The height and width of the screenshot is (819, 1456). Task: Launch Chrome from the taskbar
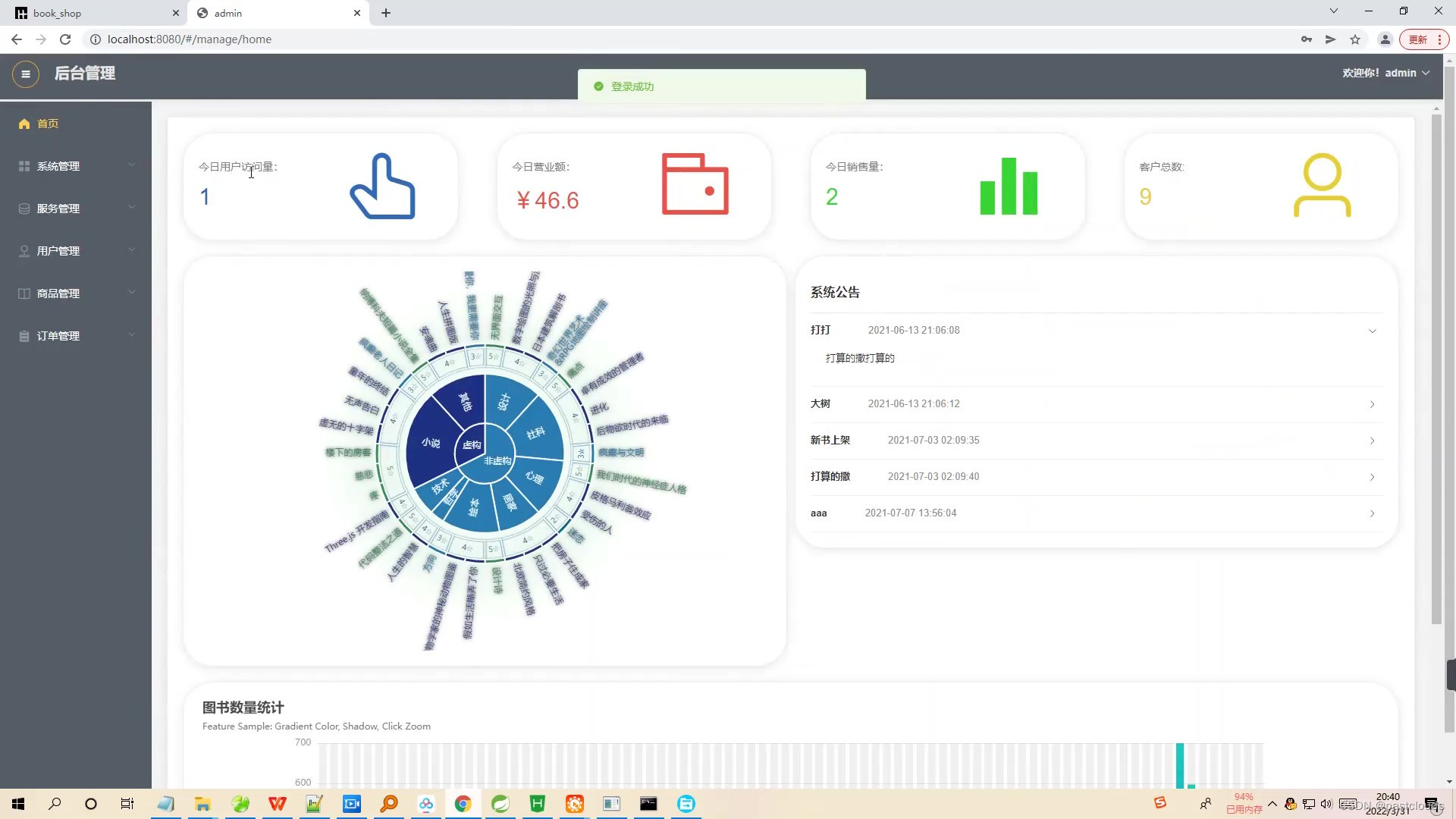pyautogui.click(x=463, y=803)
